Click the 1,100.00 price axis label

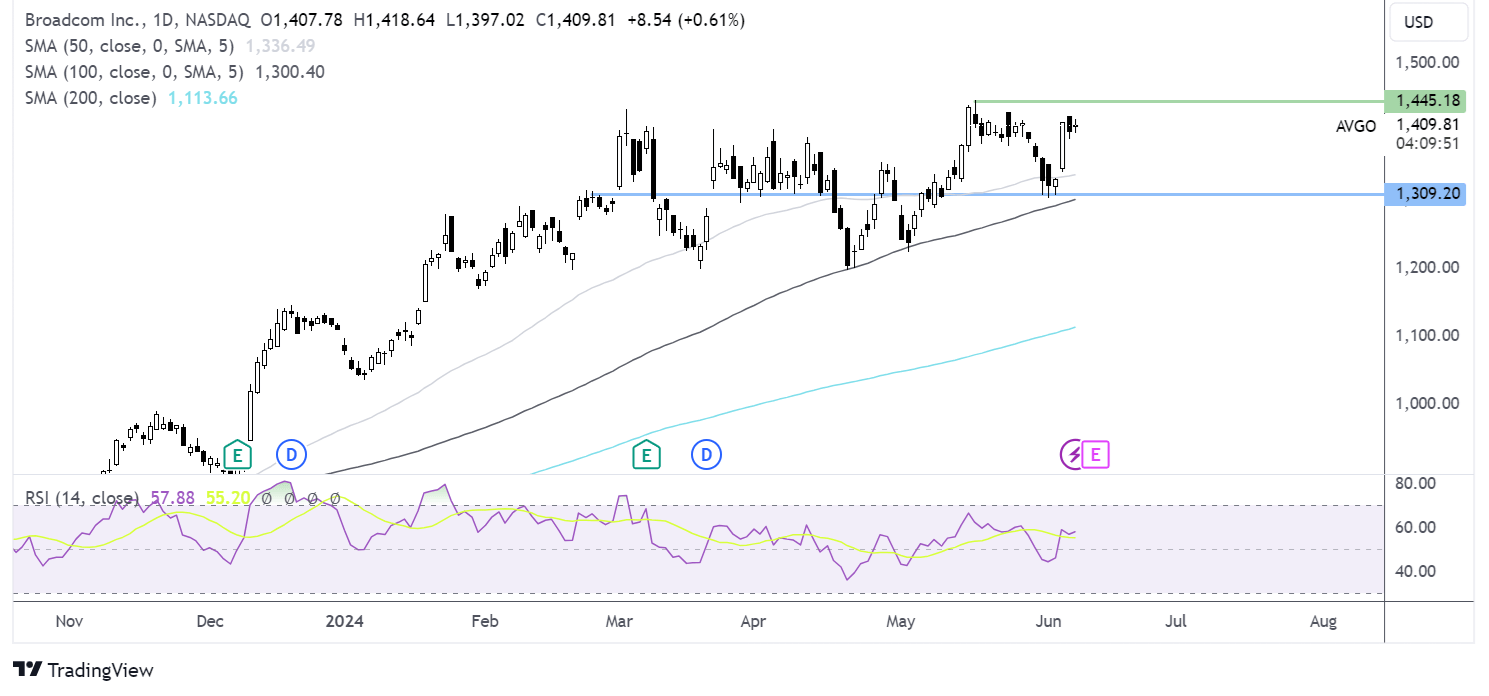click(1428, 335)
